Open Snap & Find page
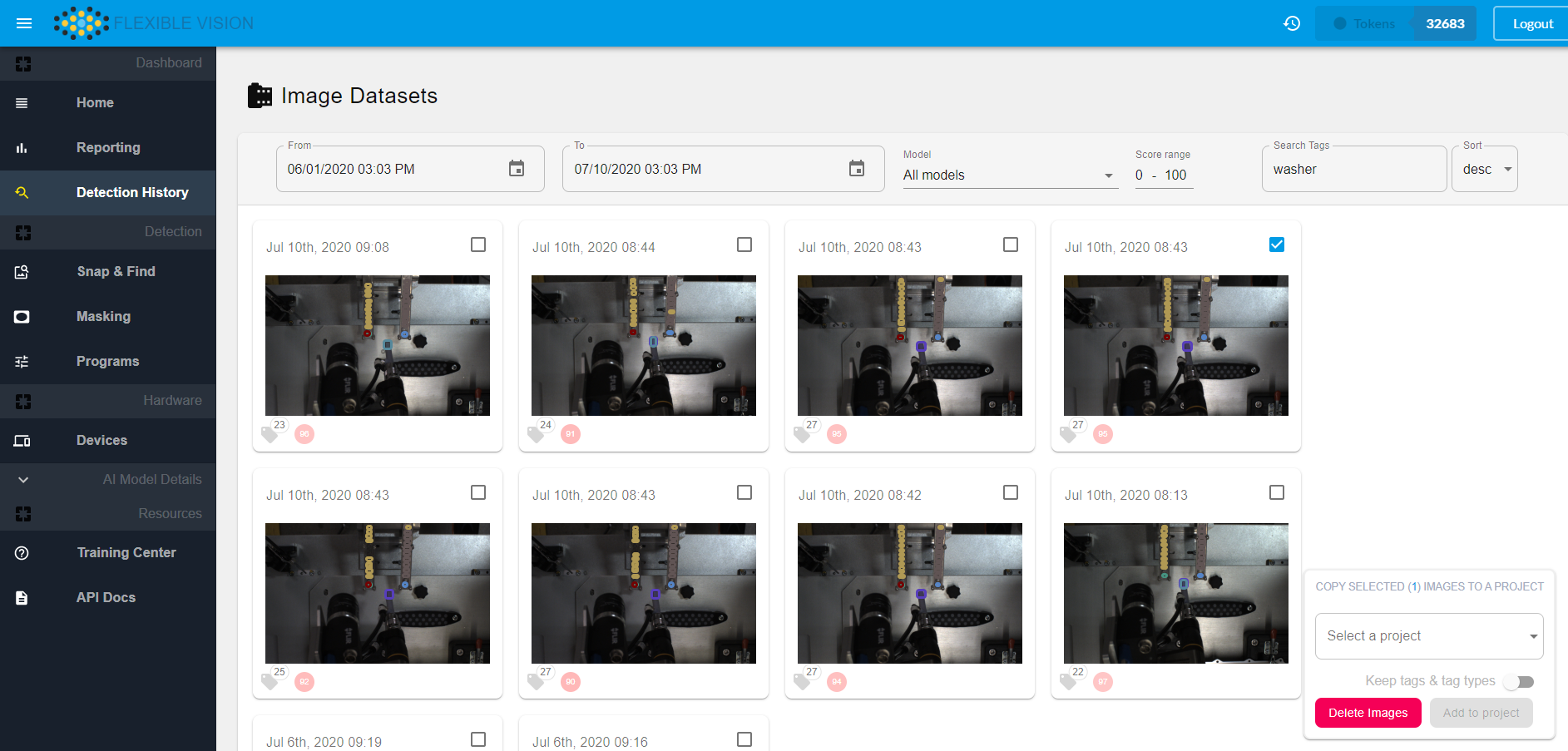 [x=116, y=272]
